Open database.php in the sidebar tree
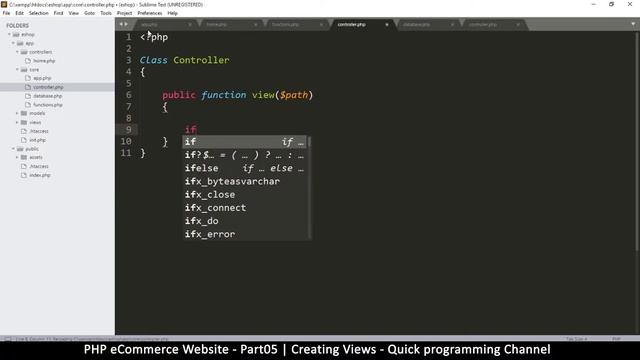 pyautogui.click(x=48, y=96)
